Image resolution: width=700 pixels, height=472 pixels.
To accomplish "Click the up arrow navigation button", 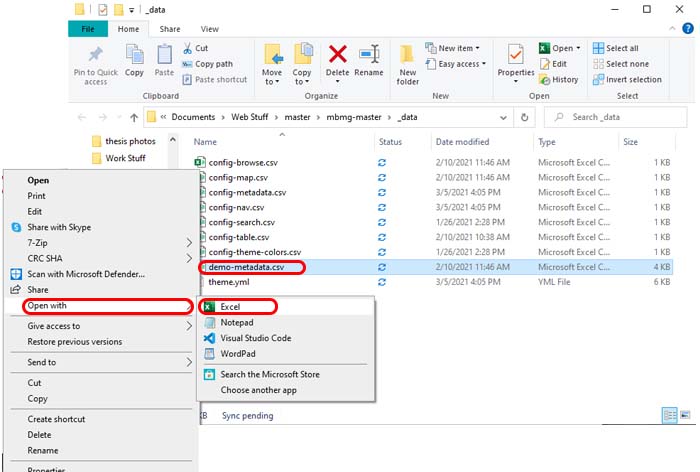I will click(135, 117).
